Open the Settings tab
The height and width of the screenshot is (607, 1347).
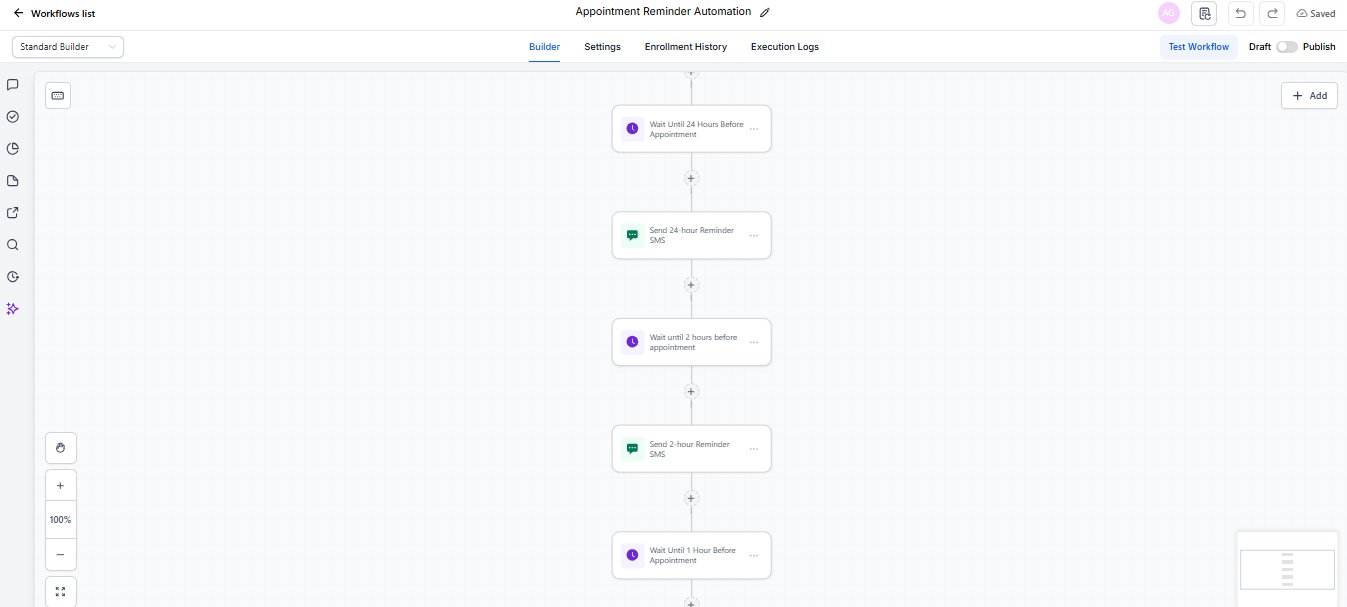[602, 47]
